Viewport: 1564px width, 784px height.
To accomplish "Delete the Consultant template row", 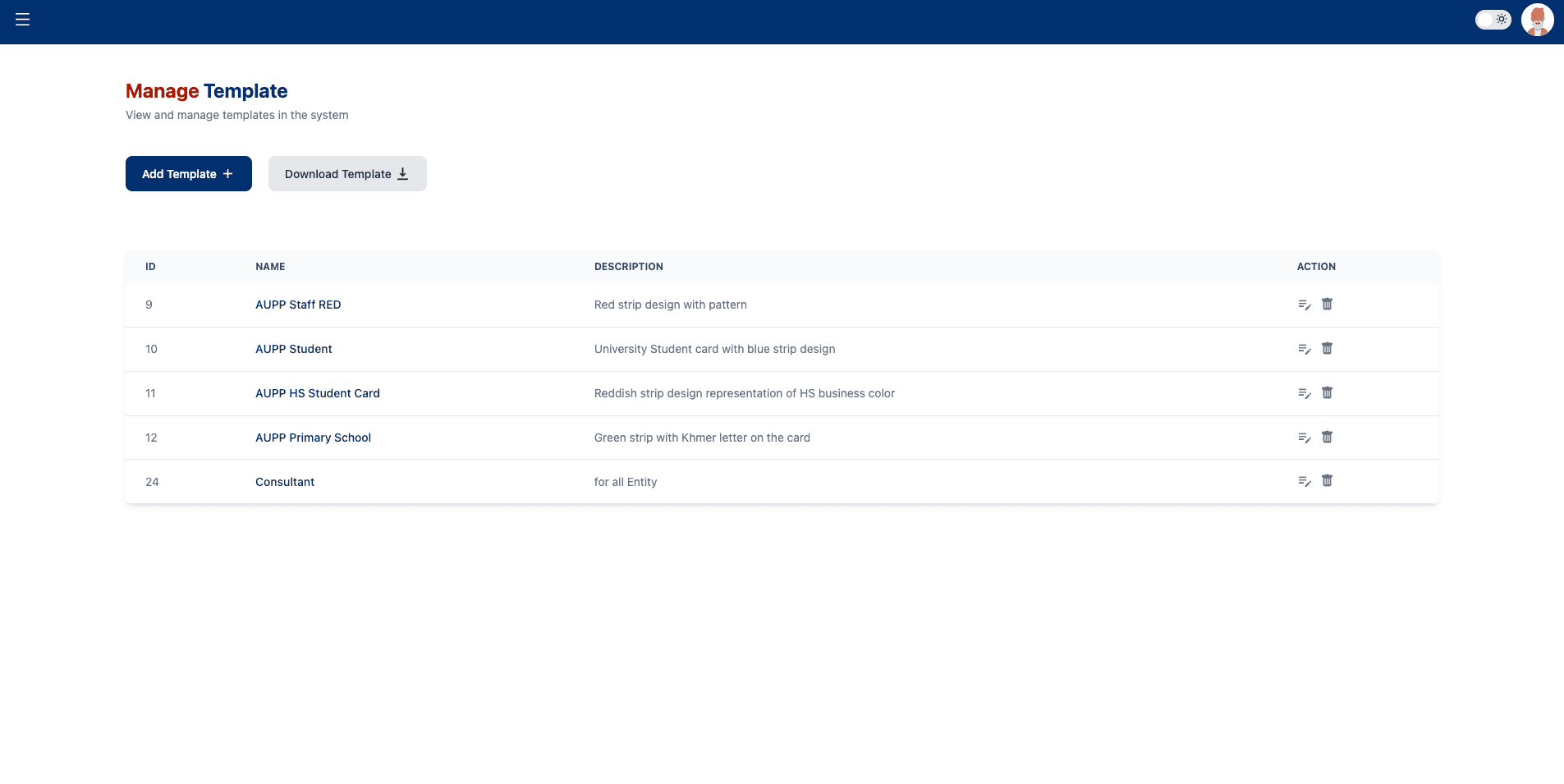I will pos(1327,481).
